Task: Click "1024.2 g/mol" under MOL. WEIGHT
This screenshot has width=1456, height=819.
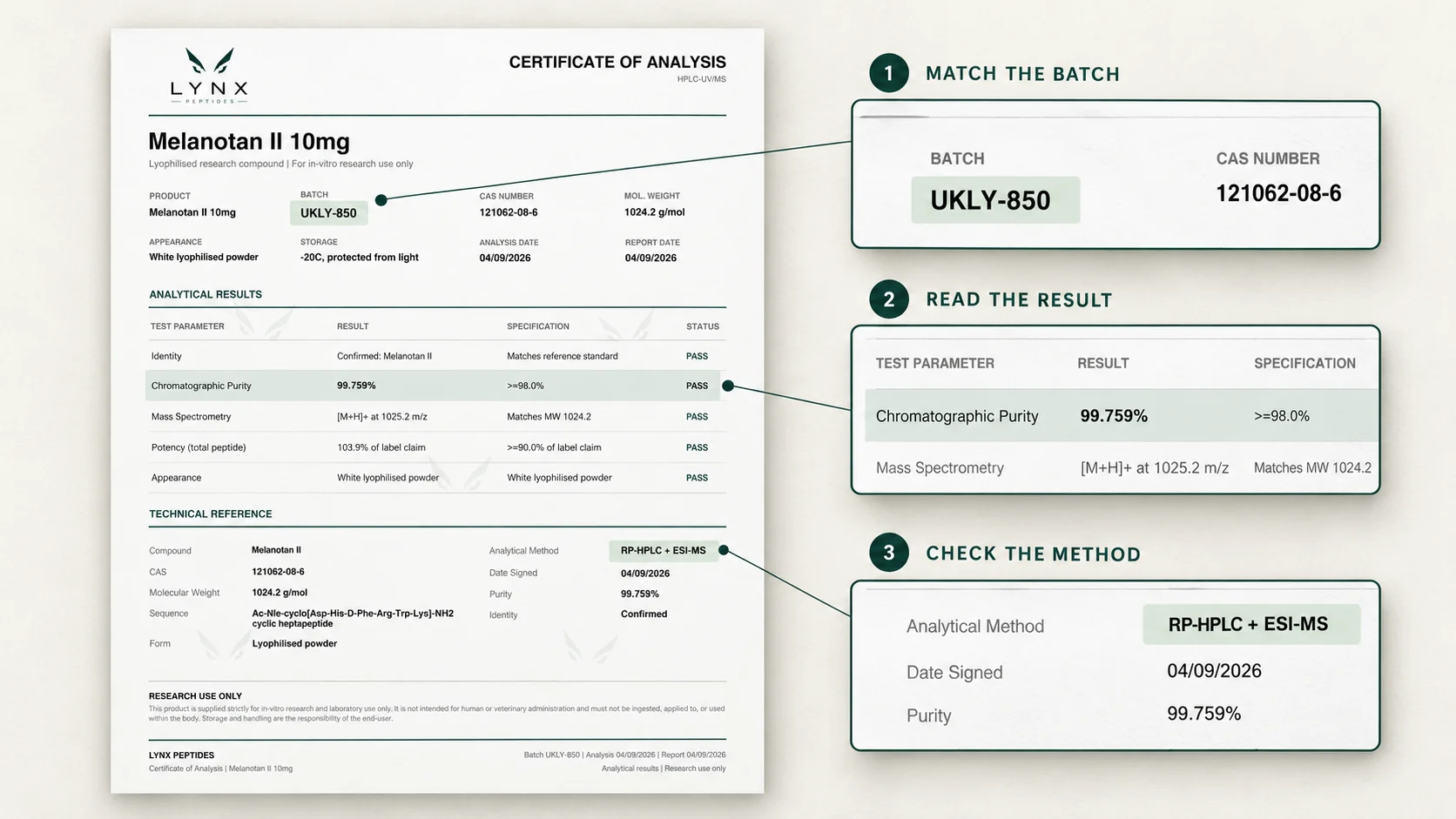Action: [x=654, y=212]
